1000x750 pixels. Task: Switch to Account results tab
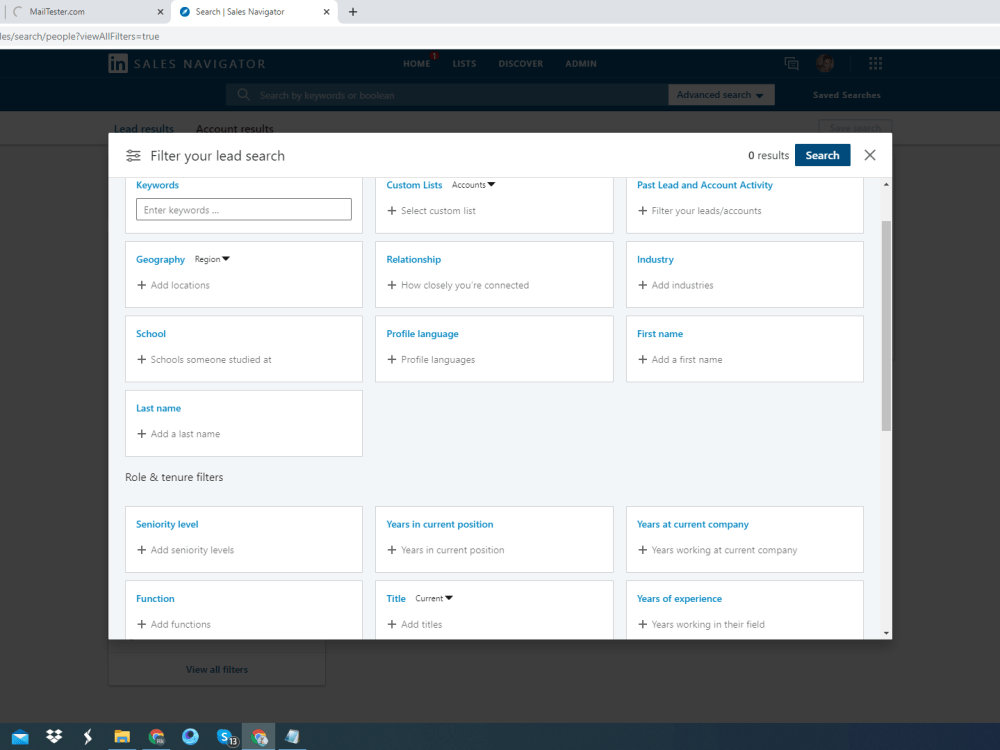point(235,128)
